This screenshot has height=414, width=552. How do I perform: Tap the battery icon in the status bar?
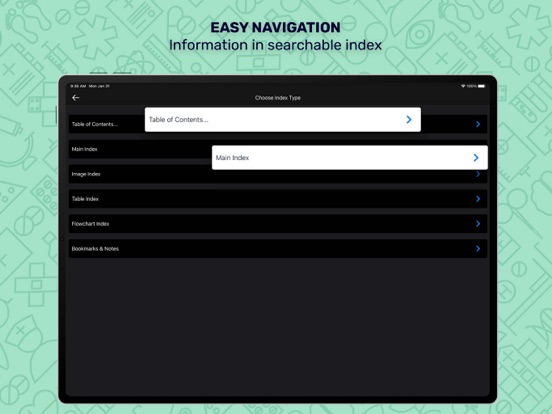[481, 86]
